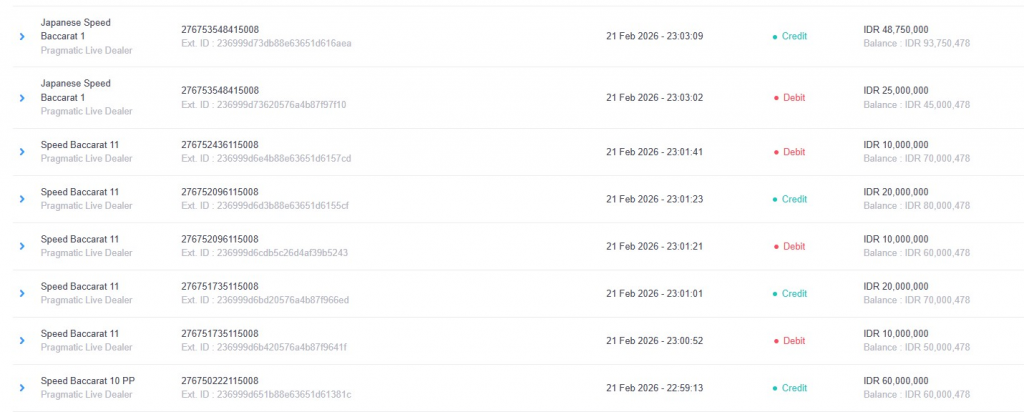
Task: Click the Debit status on IDR 25,000,000 row
Action: click(x=793, y=98)
